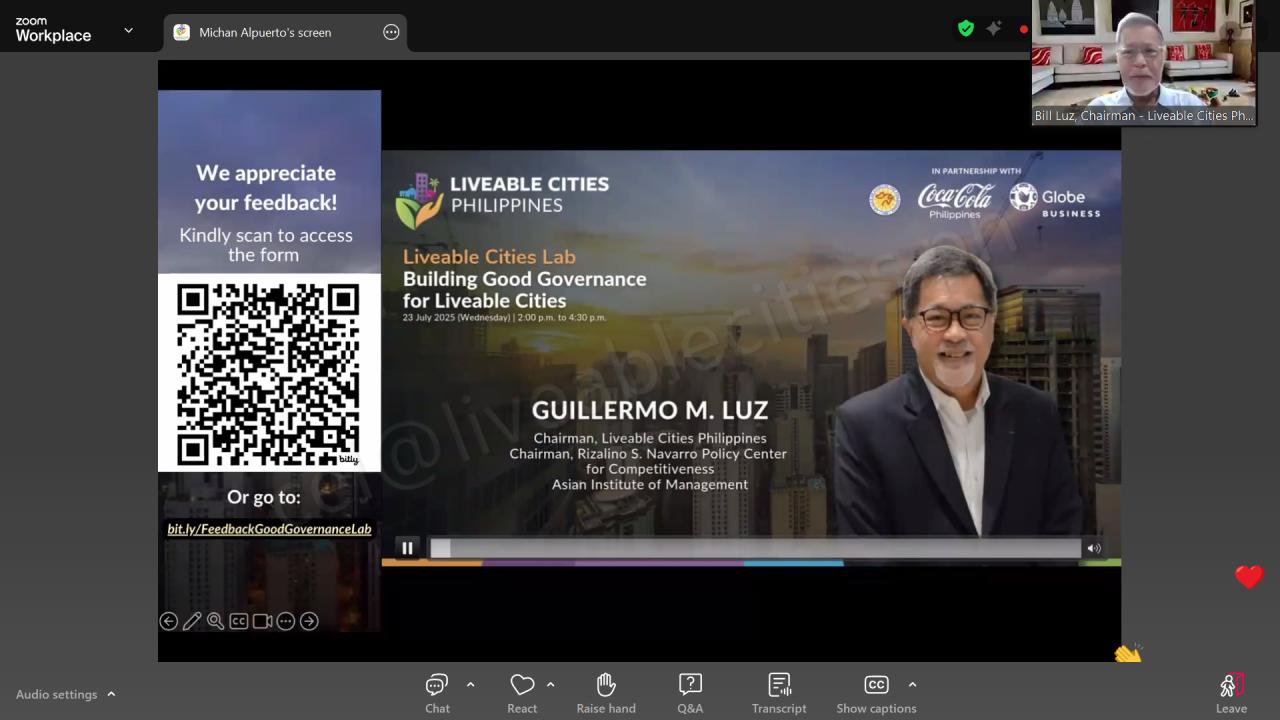Open bit.ly/FeedbackGoodGovernanceLab link
1280x720 pixels.
(x=269, y=529)
